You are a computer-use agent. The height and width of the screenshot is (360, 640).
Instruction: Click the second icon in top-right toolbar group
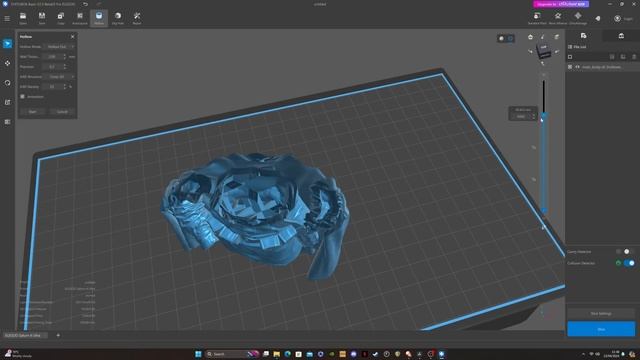(558, 18)
